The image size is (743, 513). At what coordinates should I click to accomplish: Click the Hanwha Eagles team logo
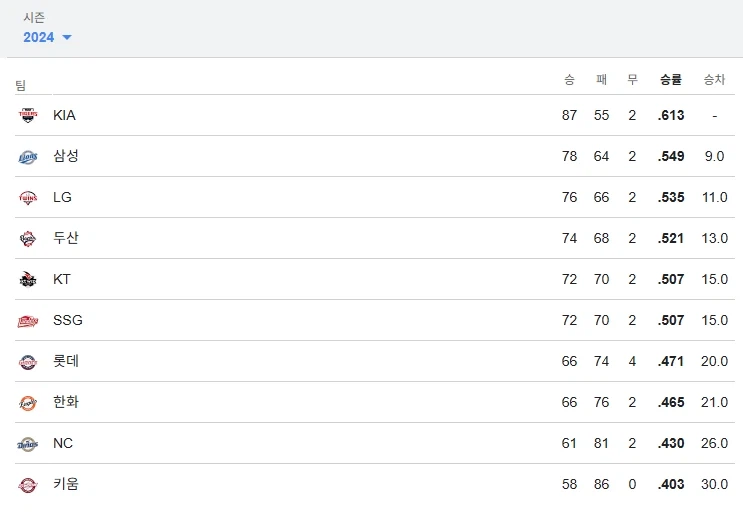(x=27, y=402)
